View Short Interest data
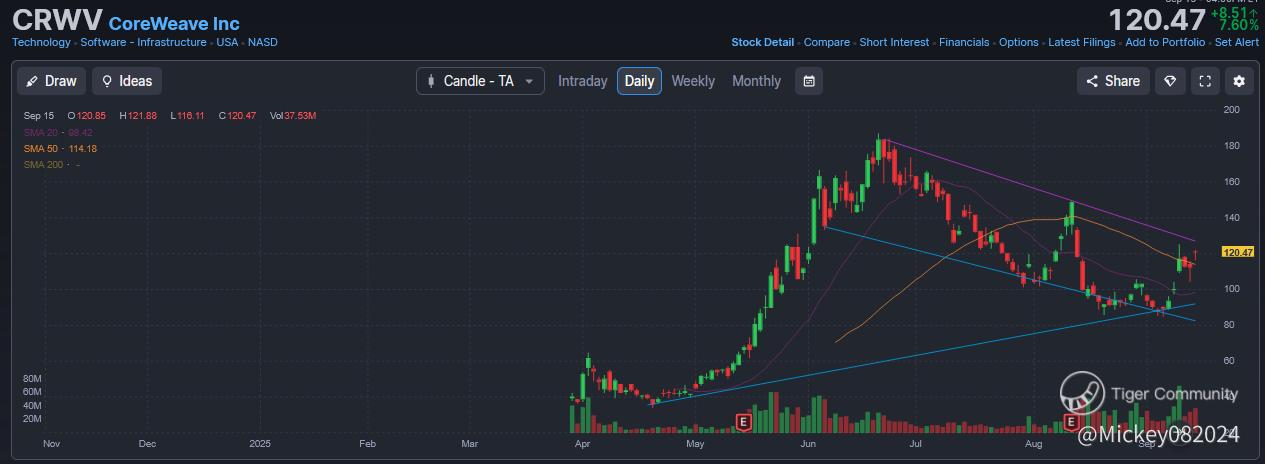Image resolution: width=1265 pixels, height=464 pixels. 894,42
